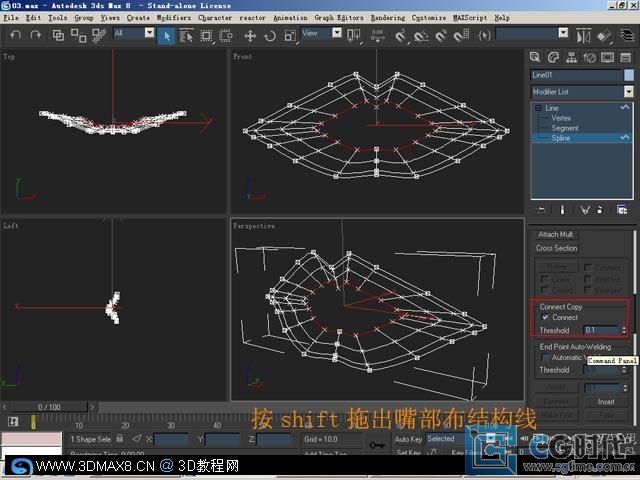This screenshot has height=480, width=640.
Task: Toggle the Window/Crossing selection icon
Action: (x=225, y=36)
